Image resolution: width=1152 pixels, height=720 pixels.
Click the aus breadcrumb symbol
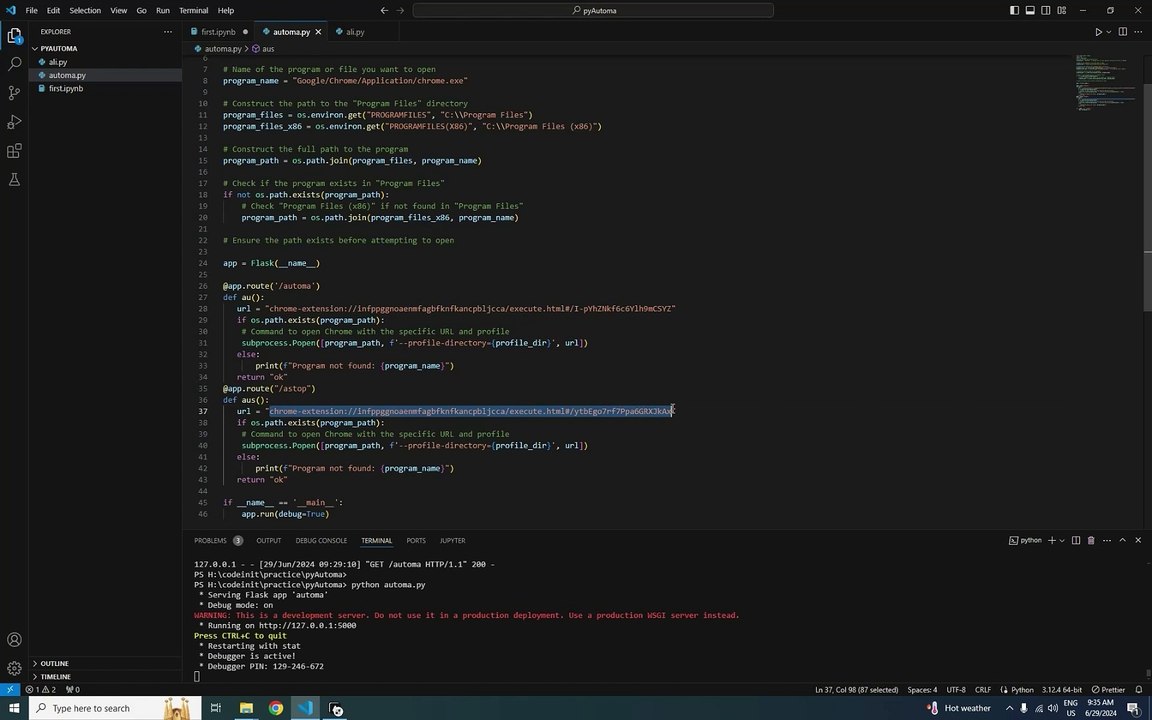(x=268, y=48)
